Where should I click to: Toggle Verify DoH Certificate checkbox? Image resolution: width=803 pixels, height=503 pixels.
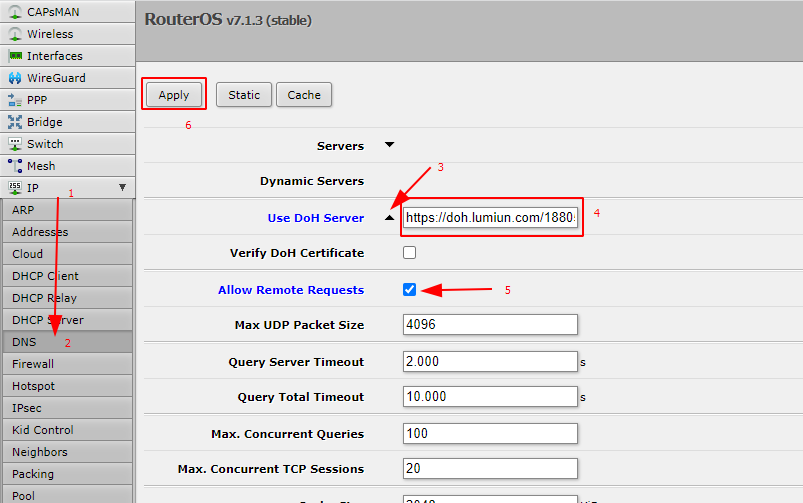(409, 253)
